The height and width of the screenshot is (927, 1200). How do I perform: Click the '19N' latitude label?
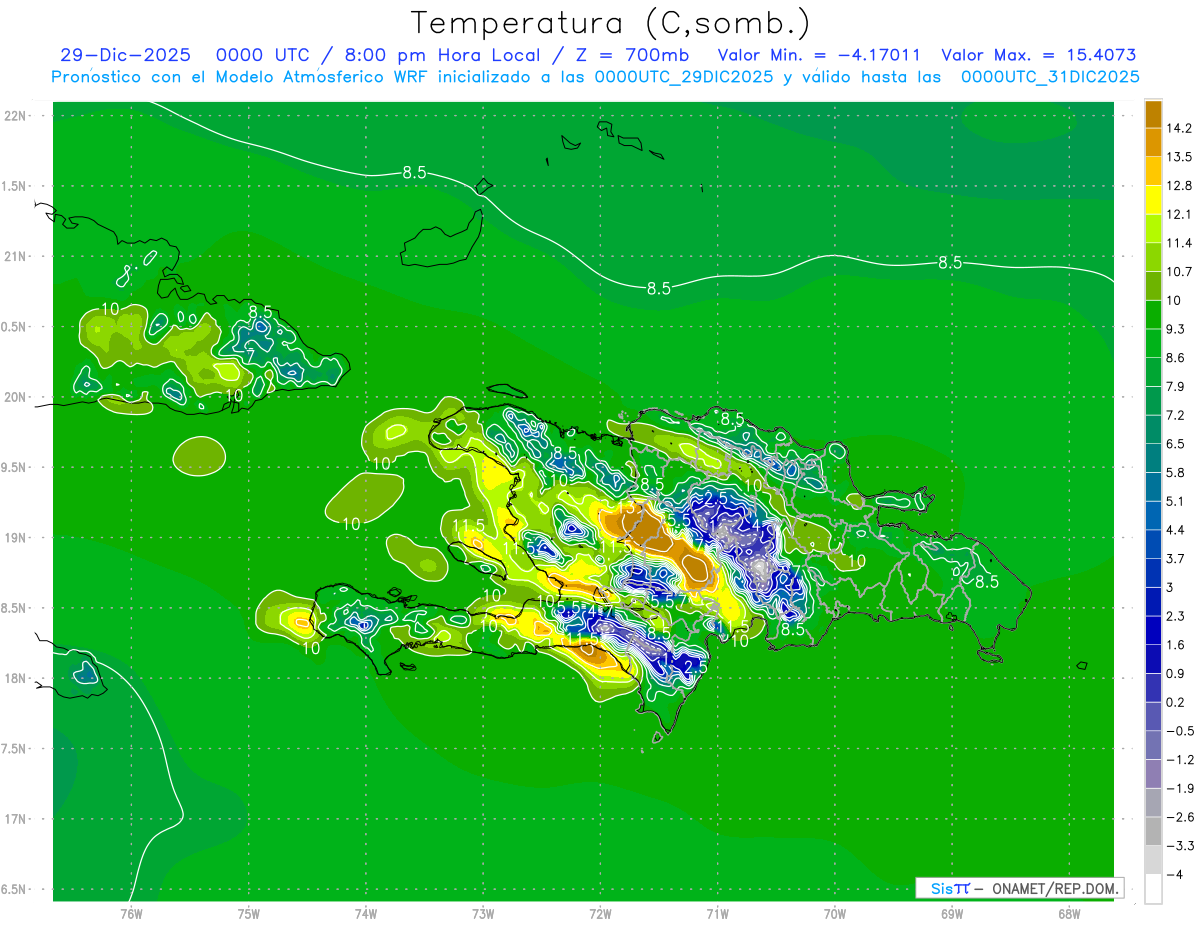coord(16,538)
